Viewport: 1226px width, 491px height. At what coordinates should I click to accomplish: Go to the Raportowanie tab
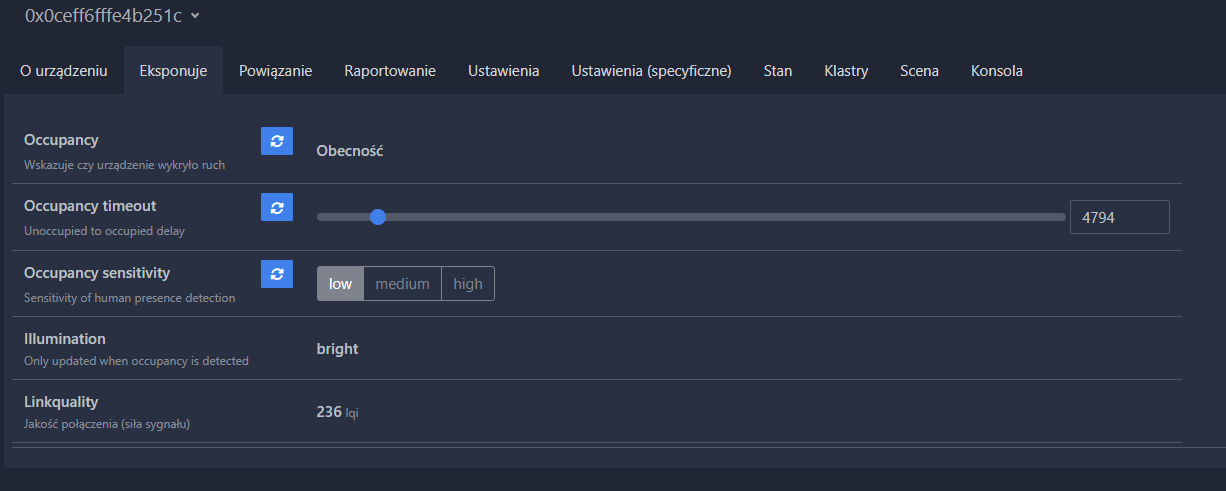(x=390, y=71)
